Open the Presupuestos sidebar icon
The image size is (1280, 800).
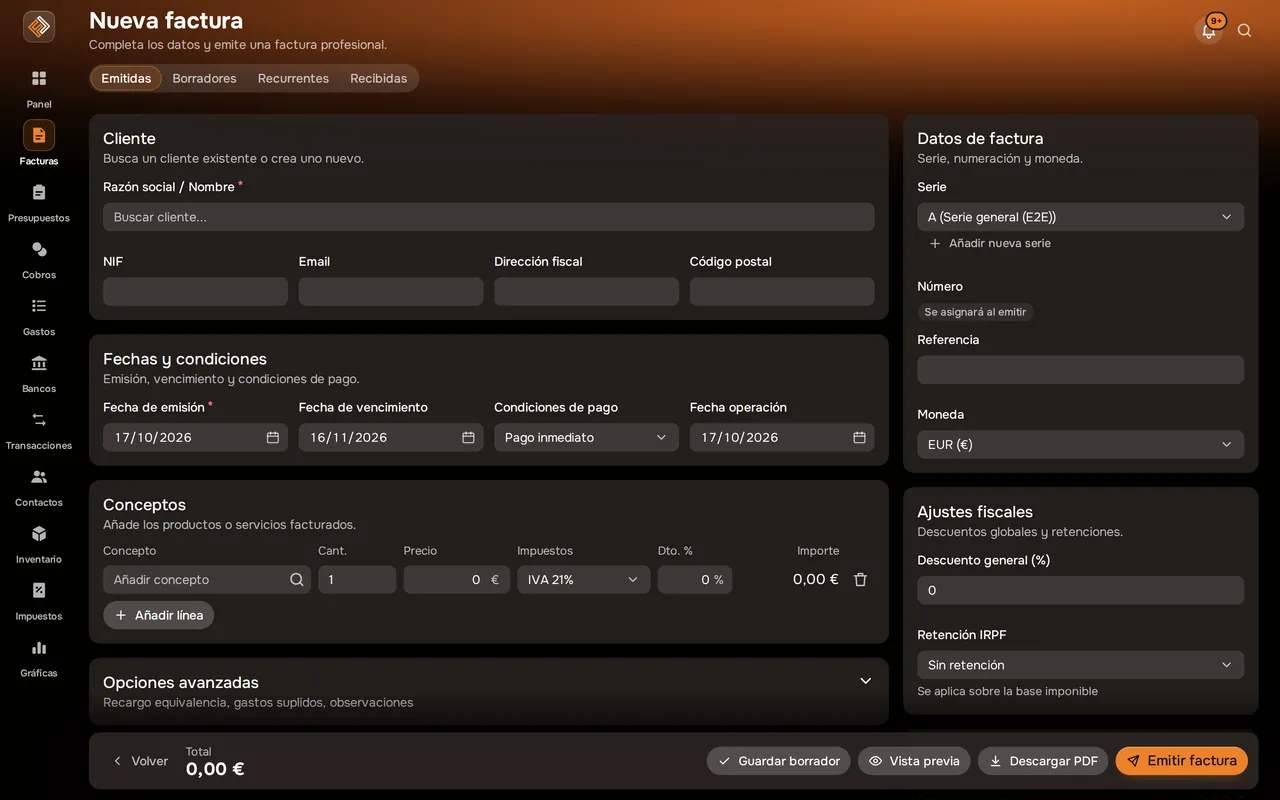(x=39, y=192)
